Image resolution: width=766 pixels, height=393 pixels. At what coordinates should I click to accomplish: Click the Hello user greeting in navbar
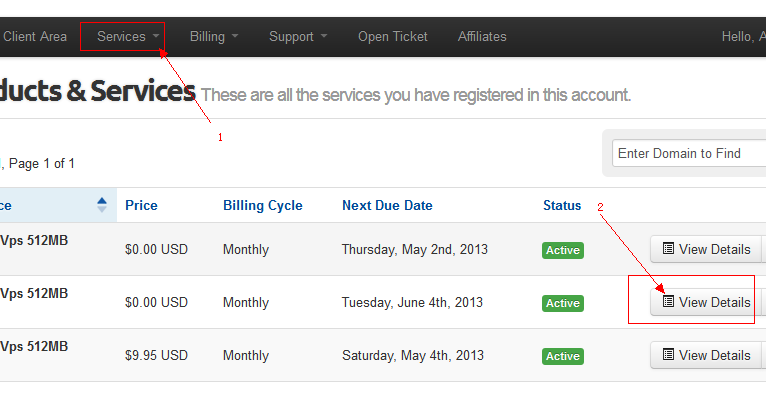point(744,36)
